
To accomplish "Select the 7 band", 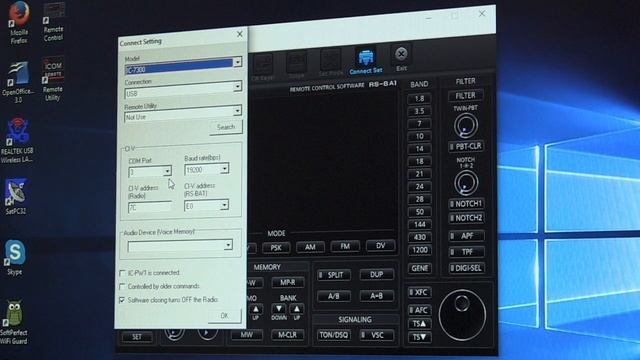I will (x=419, y=124).
